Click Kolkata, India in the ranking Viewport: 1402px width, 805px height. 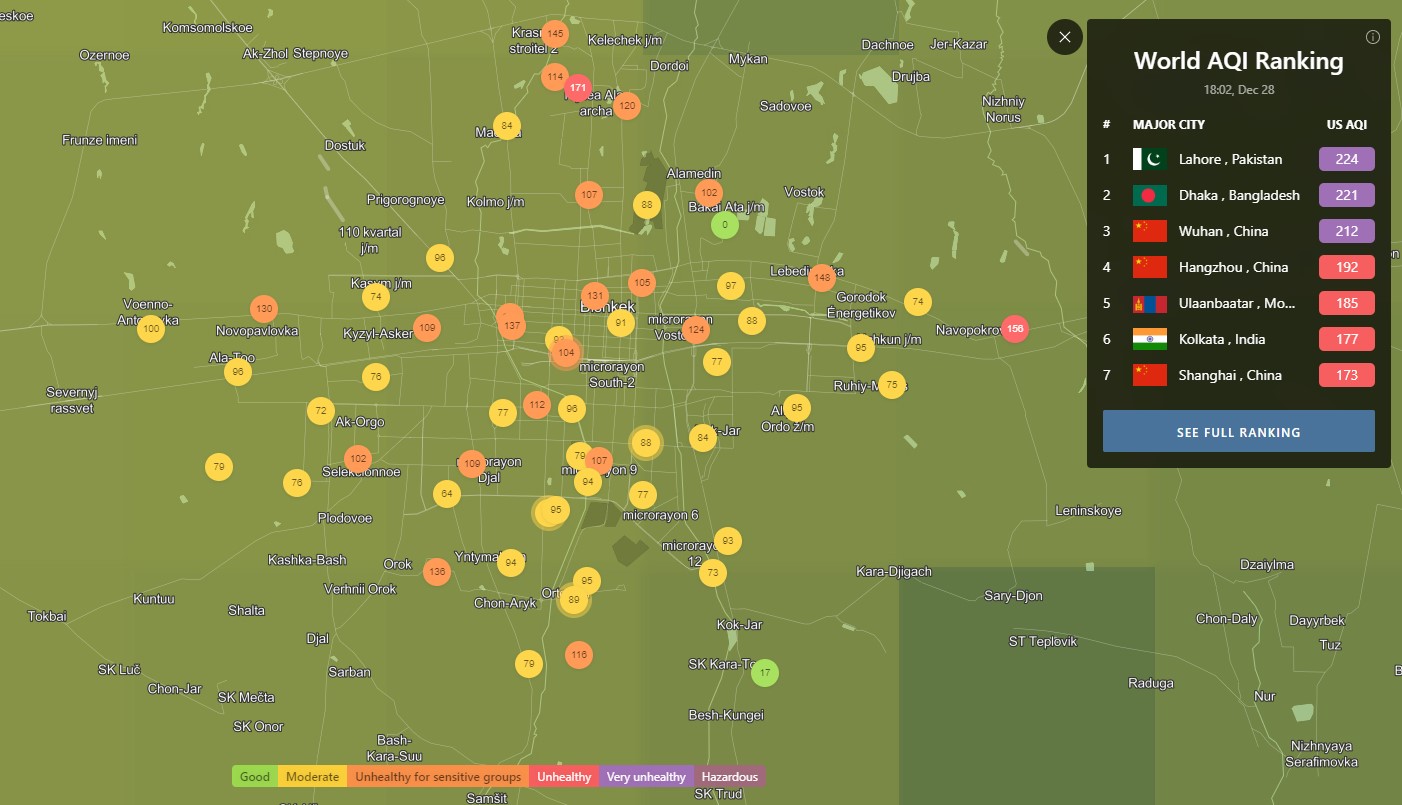[1221, 339]
